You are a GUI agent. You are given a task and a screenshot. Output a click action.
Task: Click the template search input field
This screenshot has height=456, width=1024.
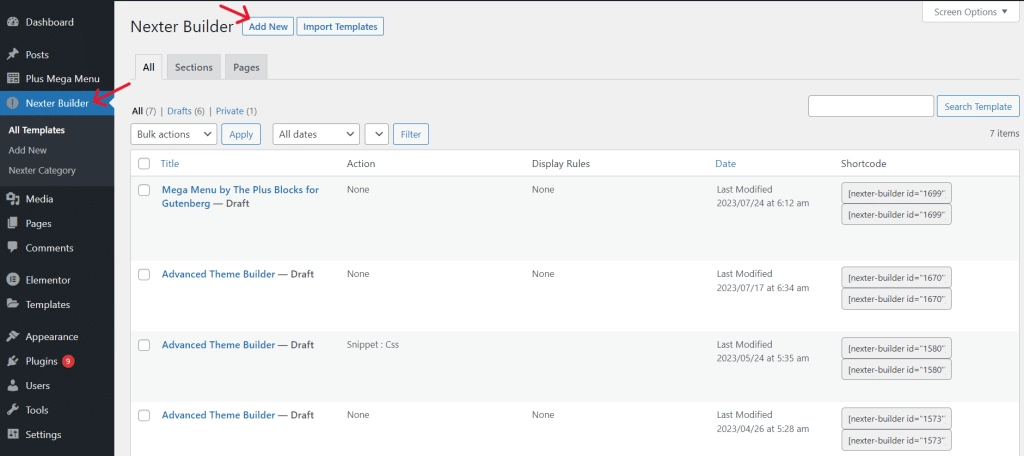coord(870,107)
